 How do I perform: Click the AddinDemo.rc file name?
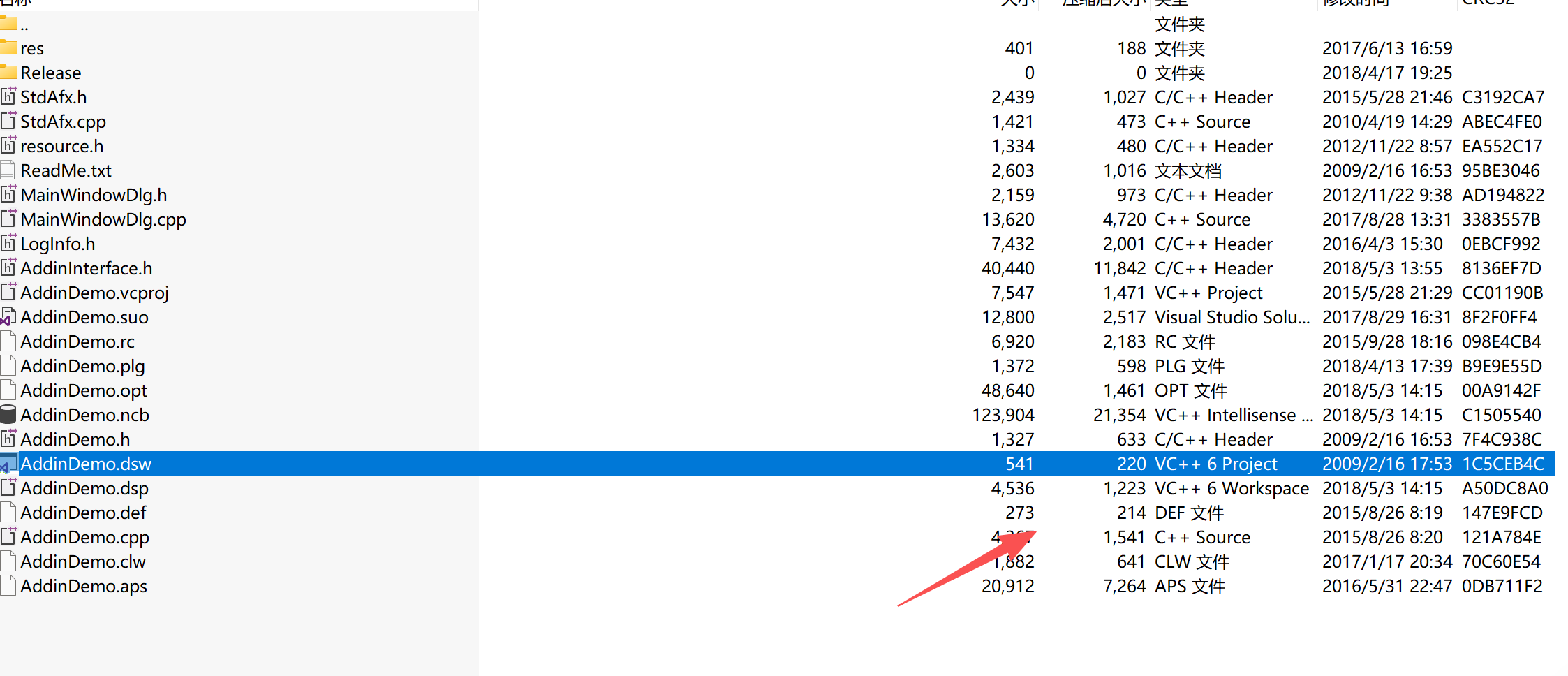click(77, 341)
